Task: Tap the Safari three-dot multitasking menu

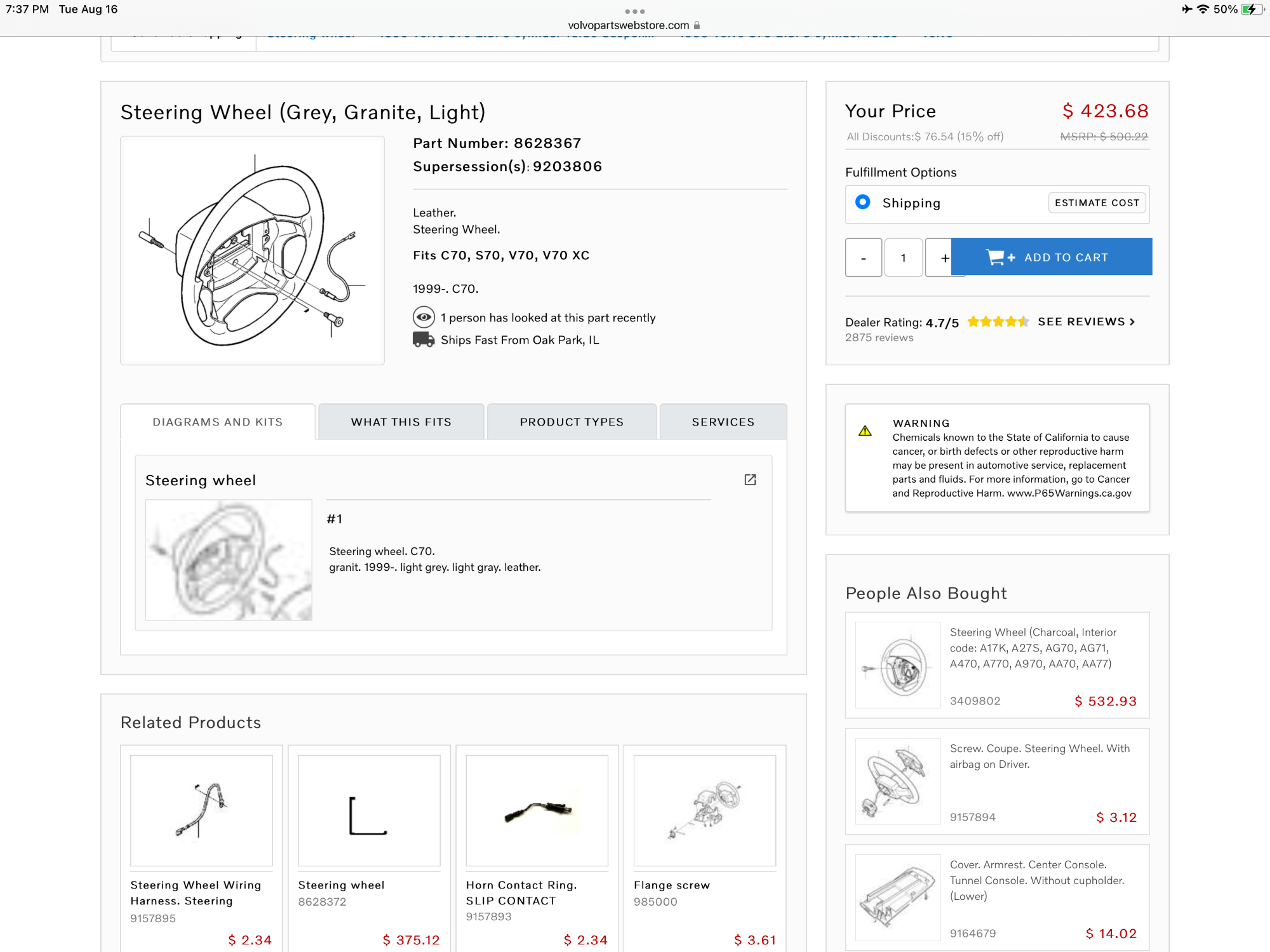Action: 634,11
